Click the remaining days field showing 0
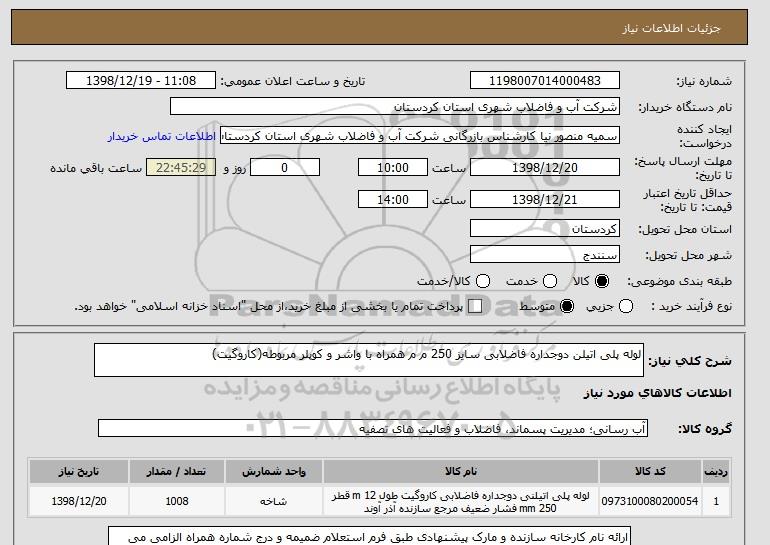Viewport: 770px width, 545px height. point(285,167)
